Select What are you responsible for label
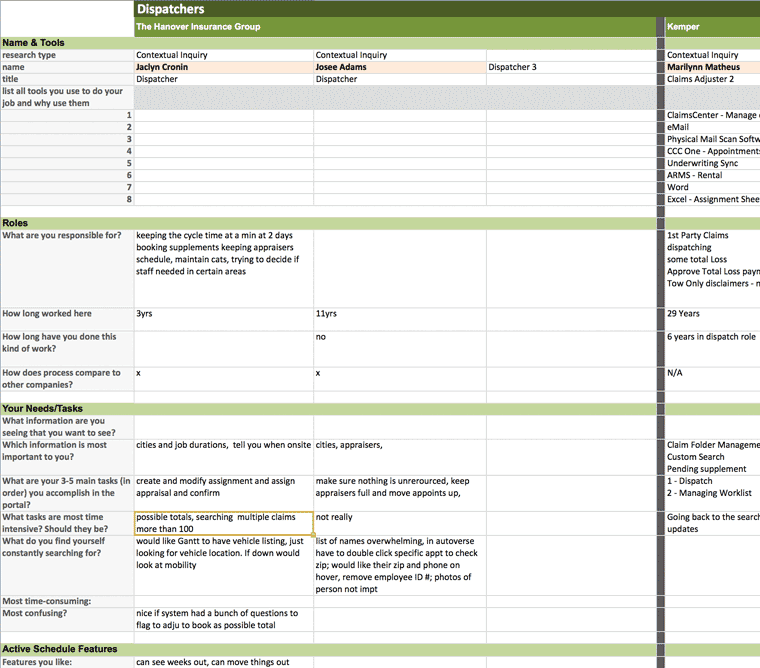Image resolution: width=760 pixels, height=668 pixels. (67, 269)
